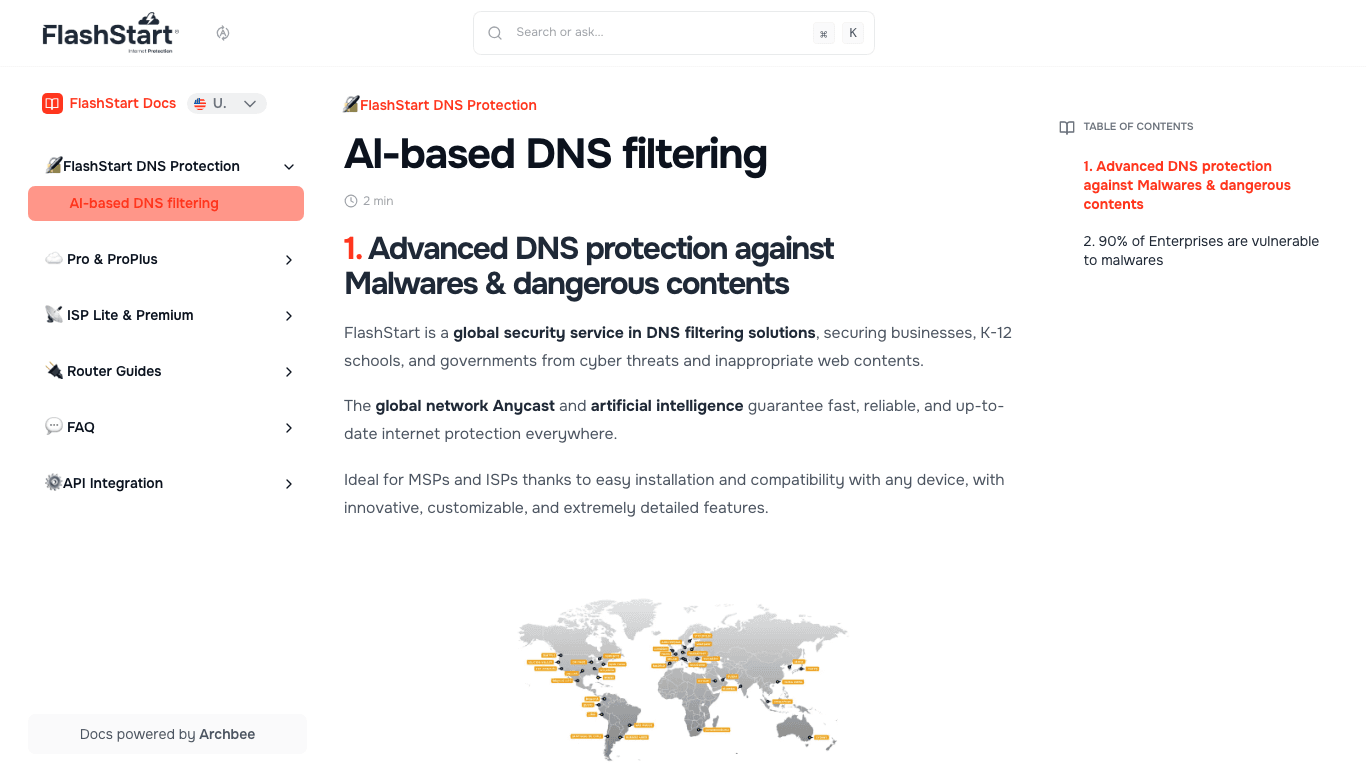Click the Docs powered by Archbee button
Viewport: 1366px width, 768px height.
click(x=167, y=734)
